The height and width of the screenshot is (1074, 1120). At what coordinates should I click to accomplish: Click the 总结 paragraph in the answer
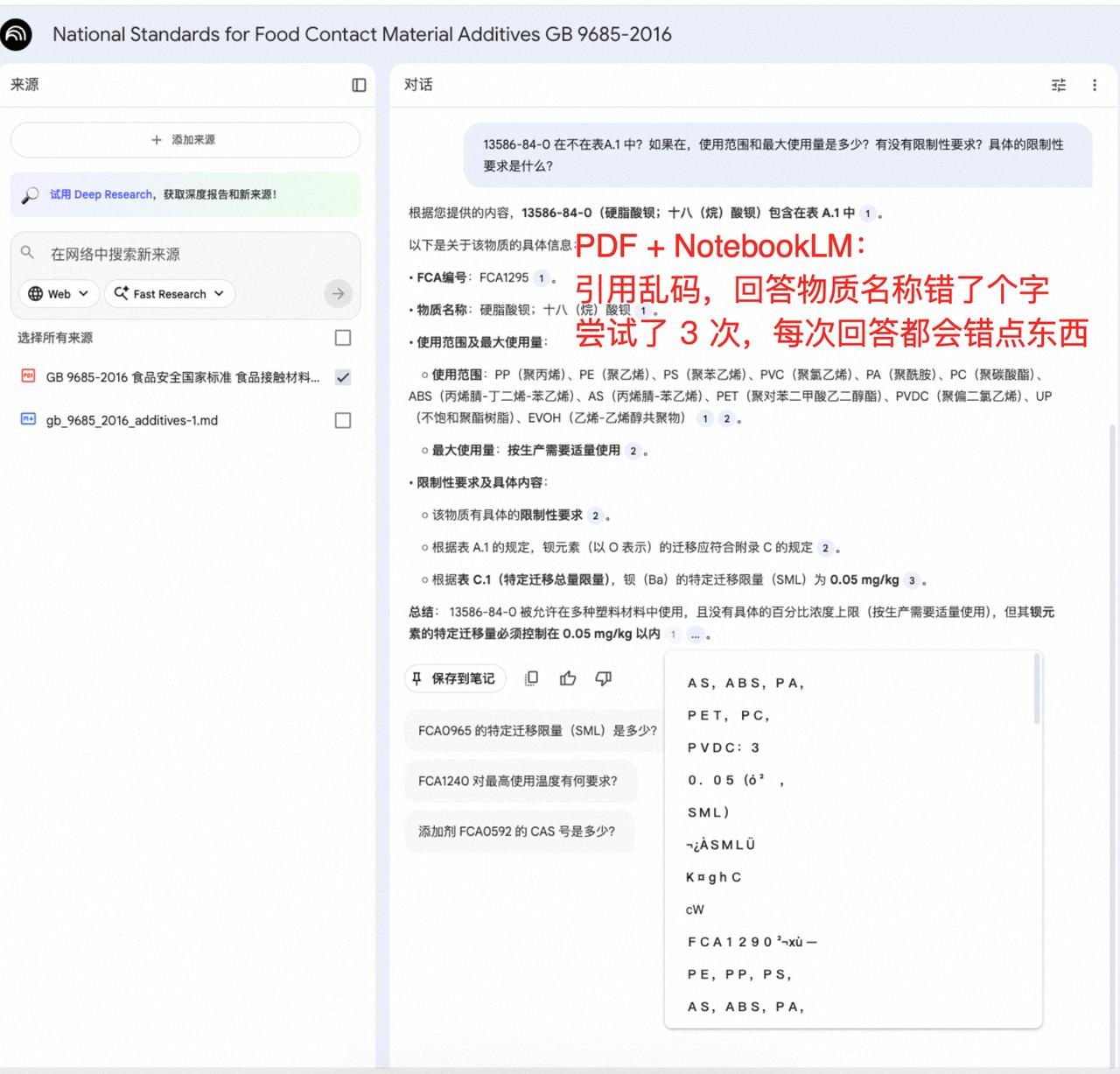(x=731, y=623)
